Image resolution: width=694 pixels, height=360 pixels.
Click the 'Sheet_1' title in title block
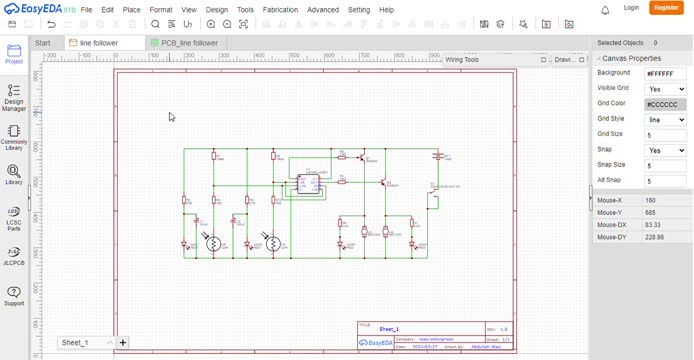coord(389,329)
